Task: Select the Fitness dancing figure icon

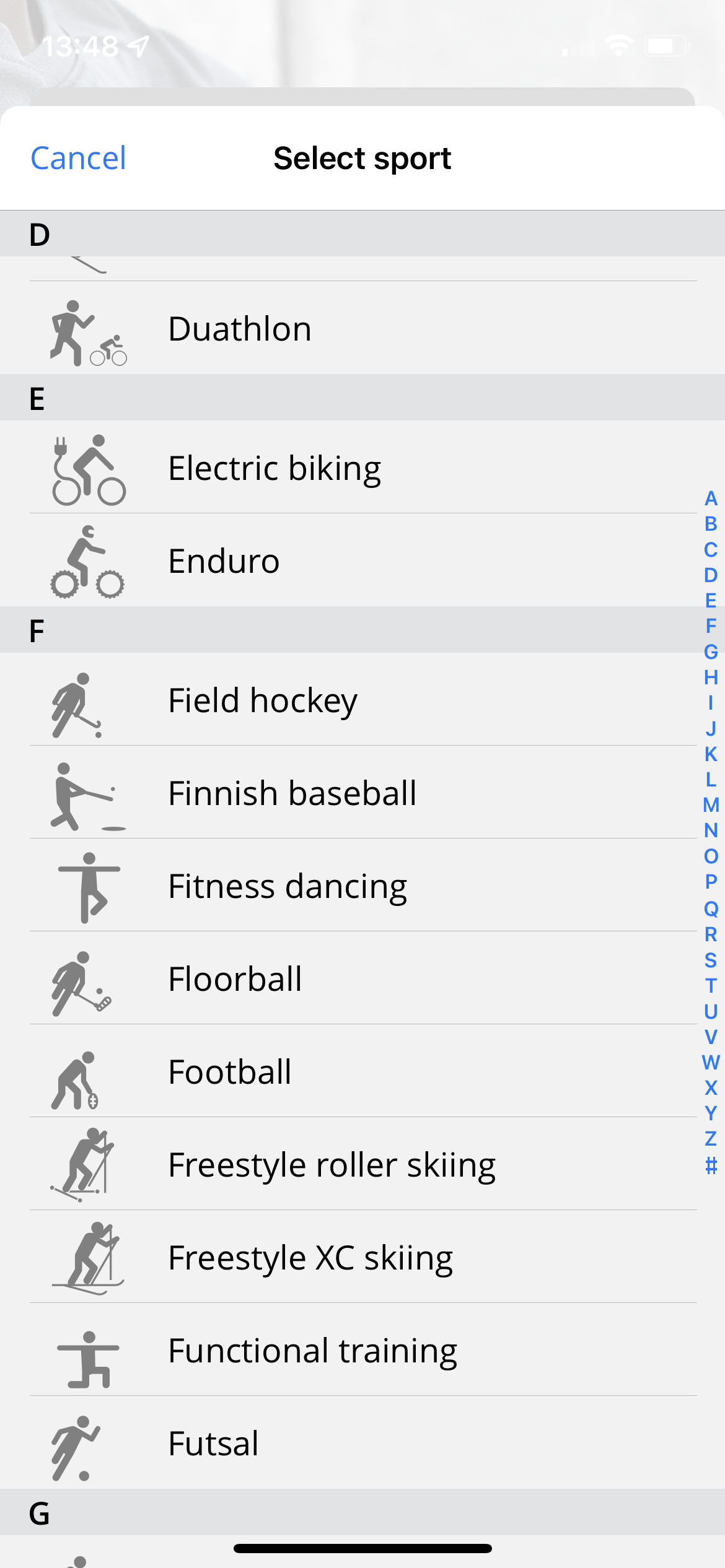Action: coord(89,887)
